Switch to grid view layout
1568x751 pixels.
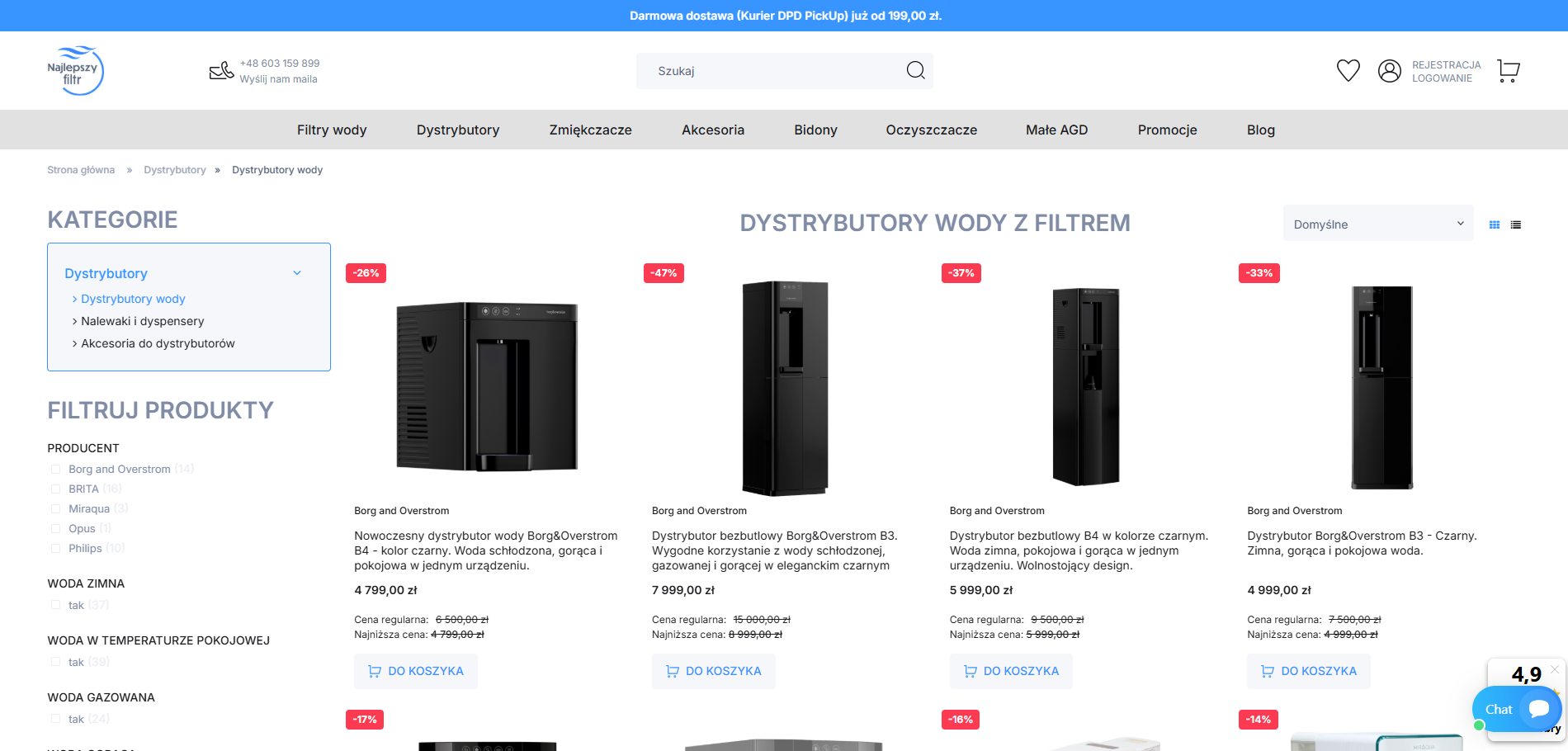click(1495, 224)
